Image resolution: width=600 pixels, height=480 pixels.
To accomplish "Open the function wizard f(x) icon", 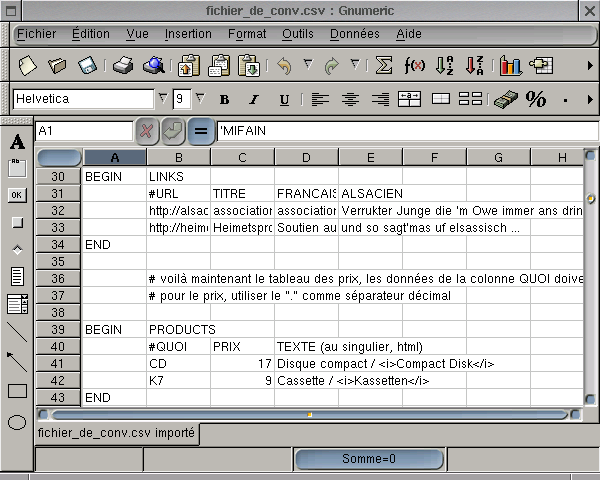I will (414, 66).
